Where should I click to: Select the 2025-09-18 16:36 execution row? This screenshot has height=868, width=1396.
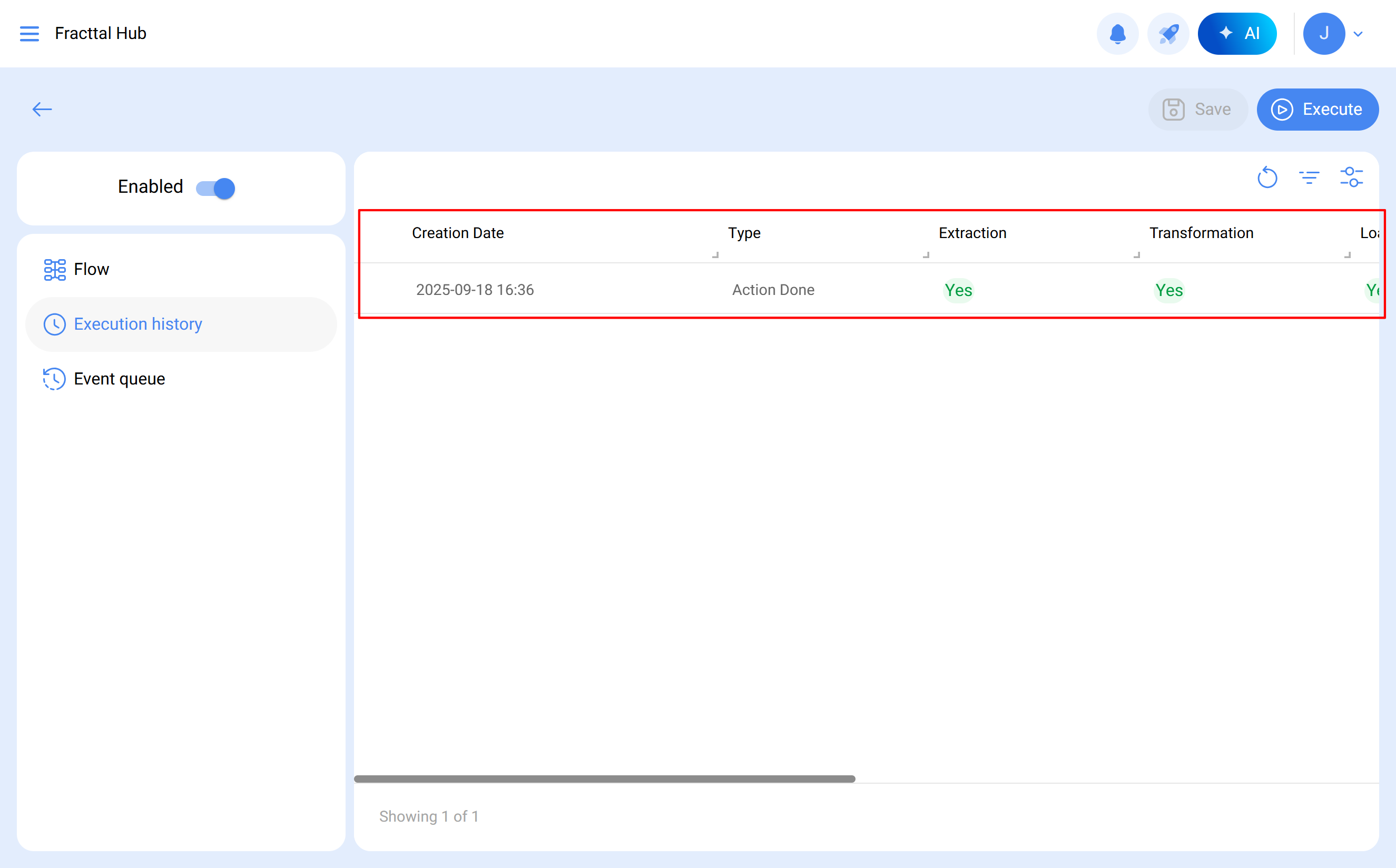click(x=475, y=290)
